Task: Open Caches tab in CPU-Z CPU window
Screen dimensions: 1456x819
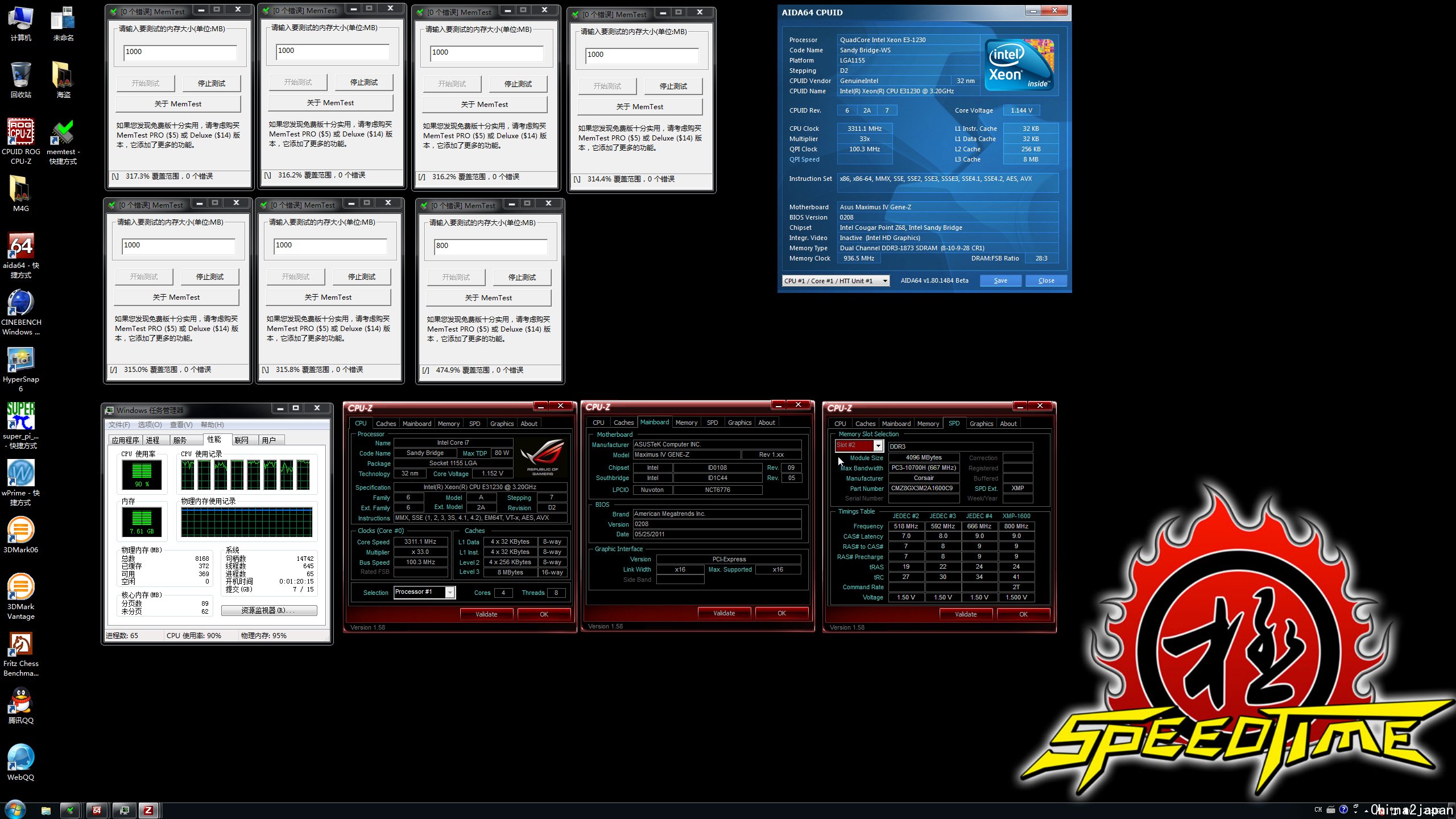Action: [386, 424]
